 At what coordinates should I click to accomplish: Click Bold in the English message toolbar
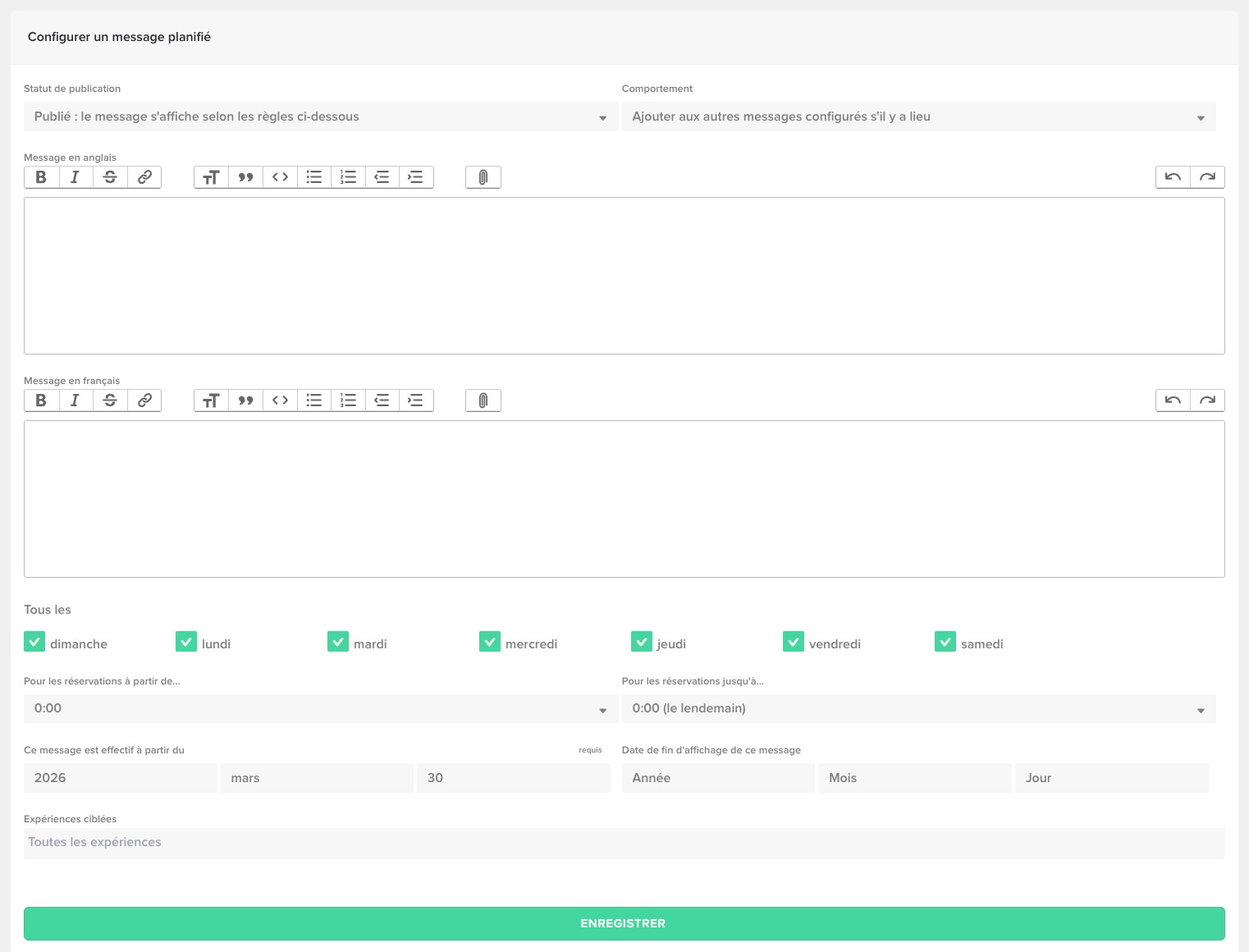point(41,177)
